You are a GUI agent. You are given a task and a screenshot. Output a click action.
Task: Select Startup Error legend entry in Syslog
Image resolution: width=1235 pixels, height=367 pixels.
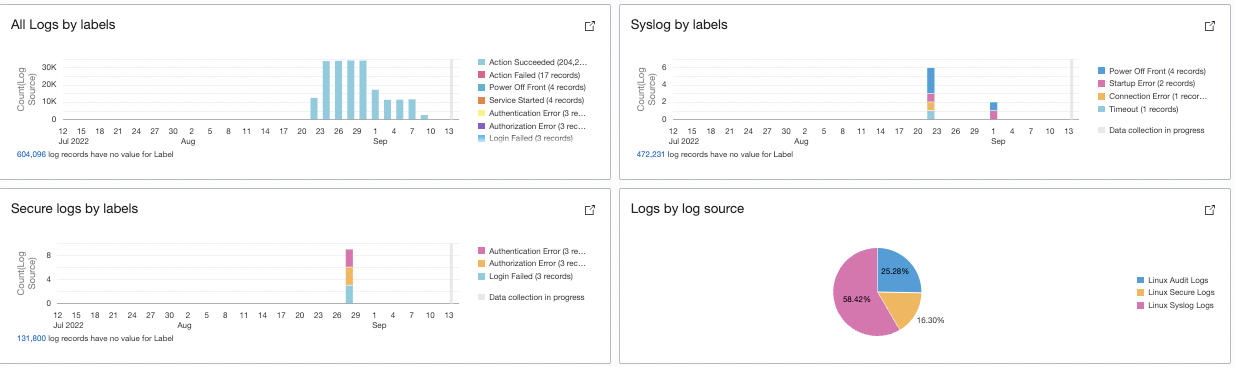coord(1148,84)
